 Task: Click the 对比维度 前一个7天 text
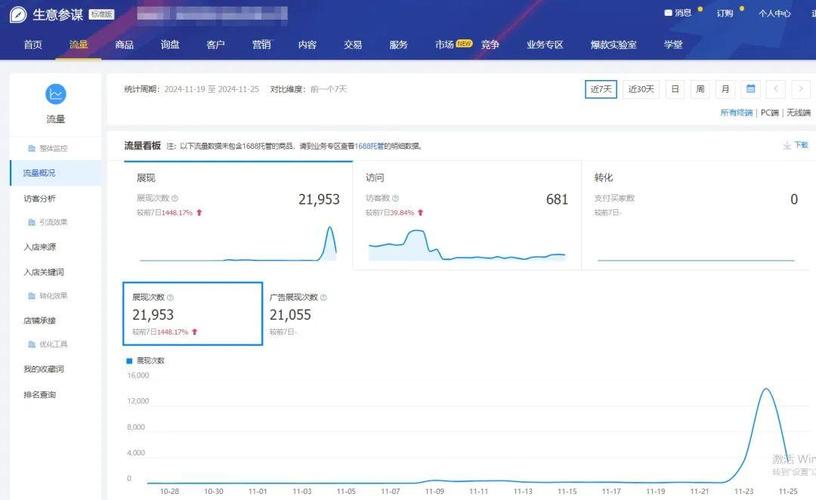[x=308, y=89]
